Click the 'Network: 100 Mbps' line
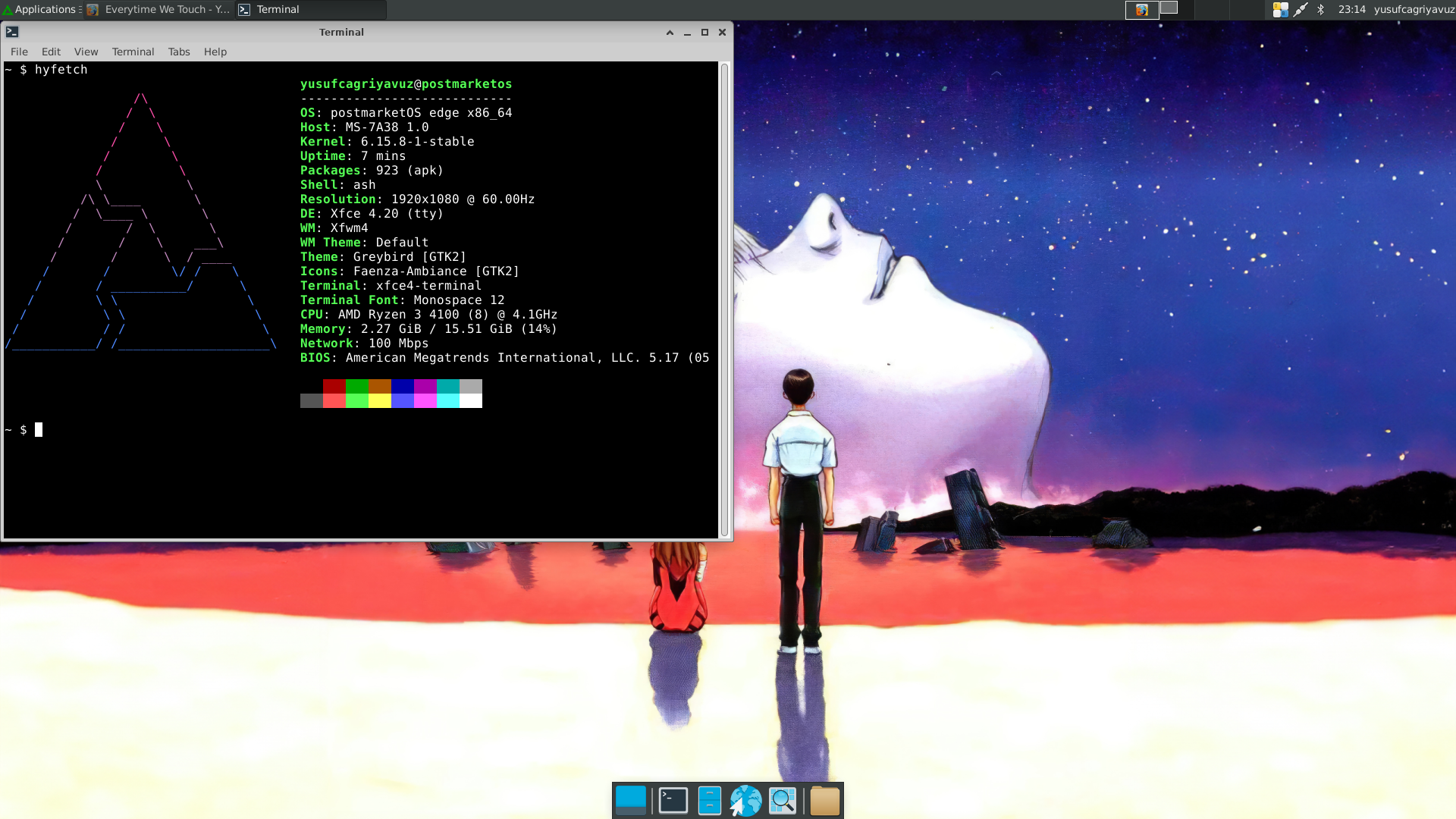Screen dimensions: 1456x819 click(x=364, y=343)
